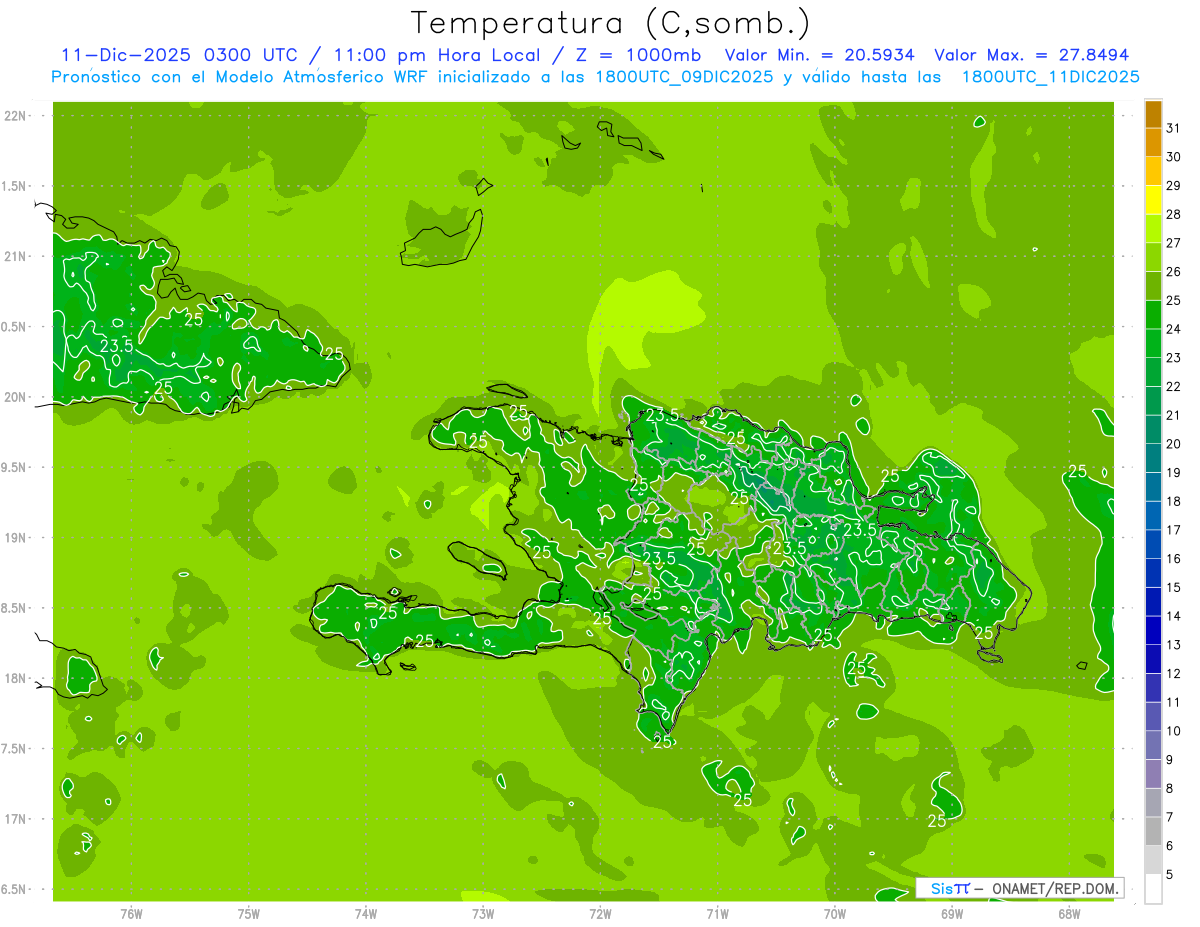Viewport: 1200px width, 927px height.
Task: Pick the green legend swatch between 23 and 24
Action: click(x=1154, y=344)
